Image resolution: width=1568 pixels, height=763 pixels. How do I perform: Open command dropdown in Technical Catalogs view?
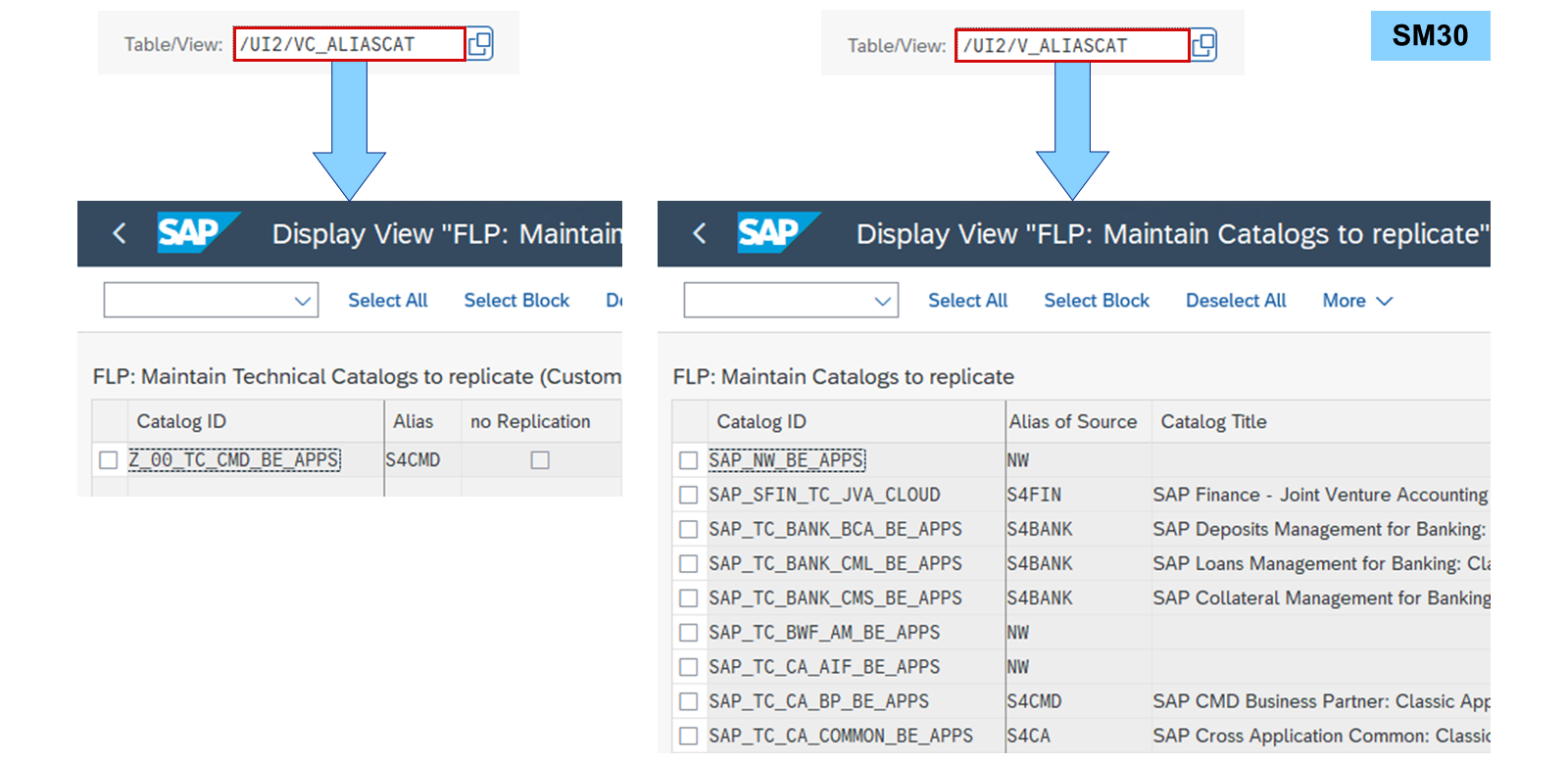(212, 300)
